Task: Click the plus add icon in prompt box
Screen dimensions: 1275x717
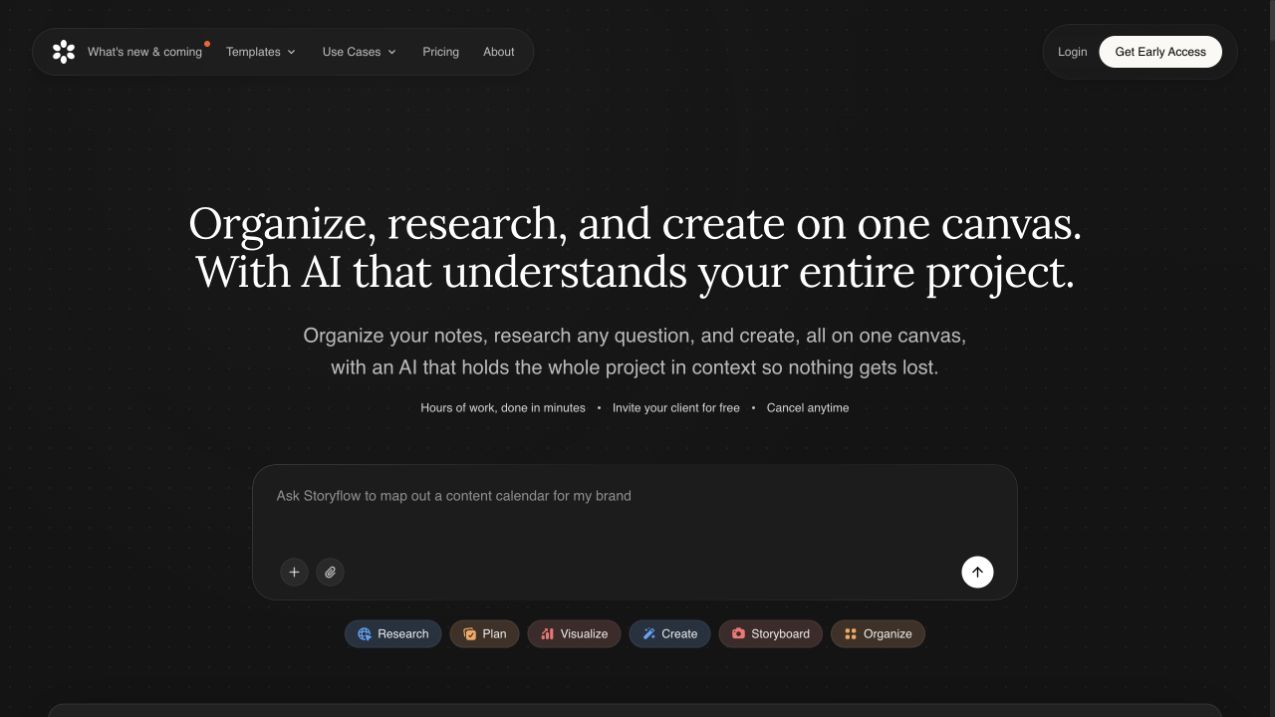Action: pyautogui.click(x=294, y=572)
